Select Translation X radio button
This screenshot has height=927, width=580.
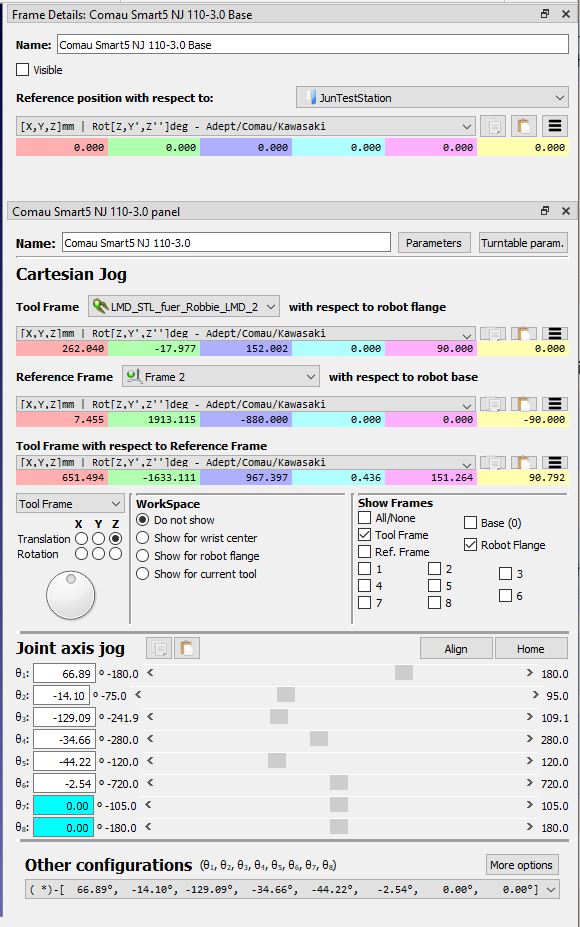(x=81, y=539)
